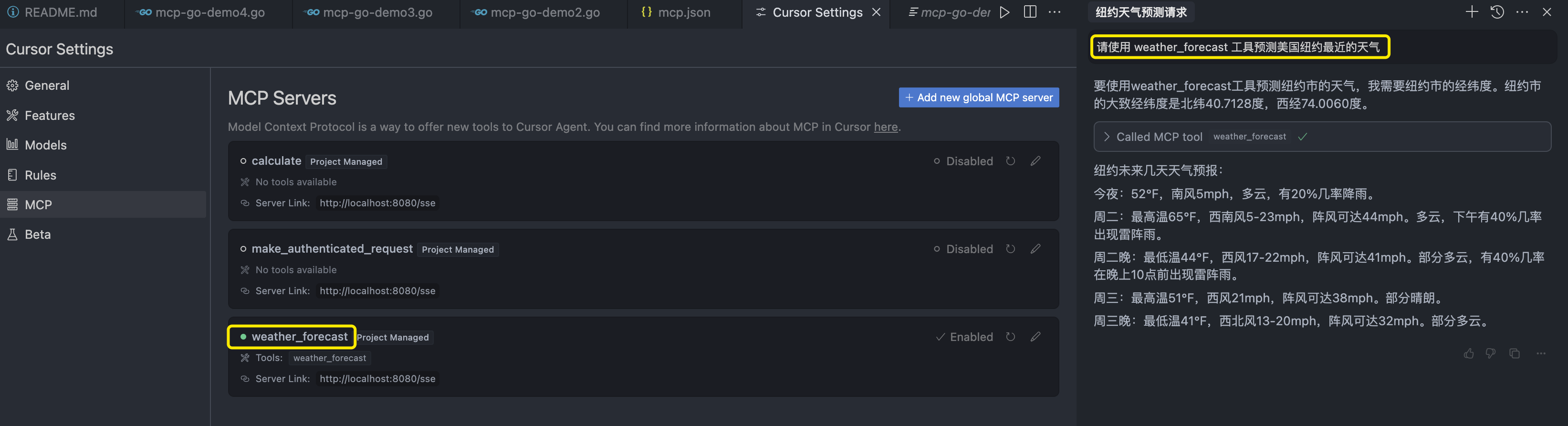The width and height of the screenshot is (1568, 426).
Task: Click the chat message input box
Action: pos(1239,47)
